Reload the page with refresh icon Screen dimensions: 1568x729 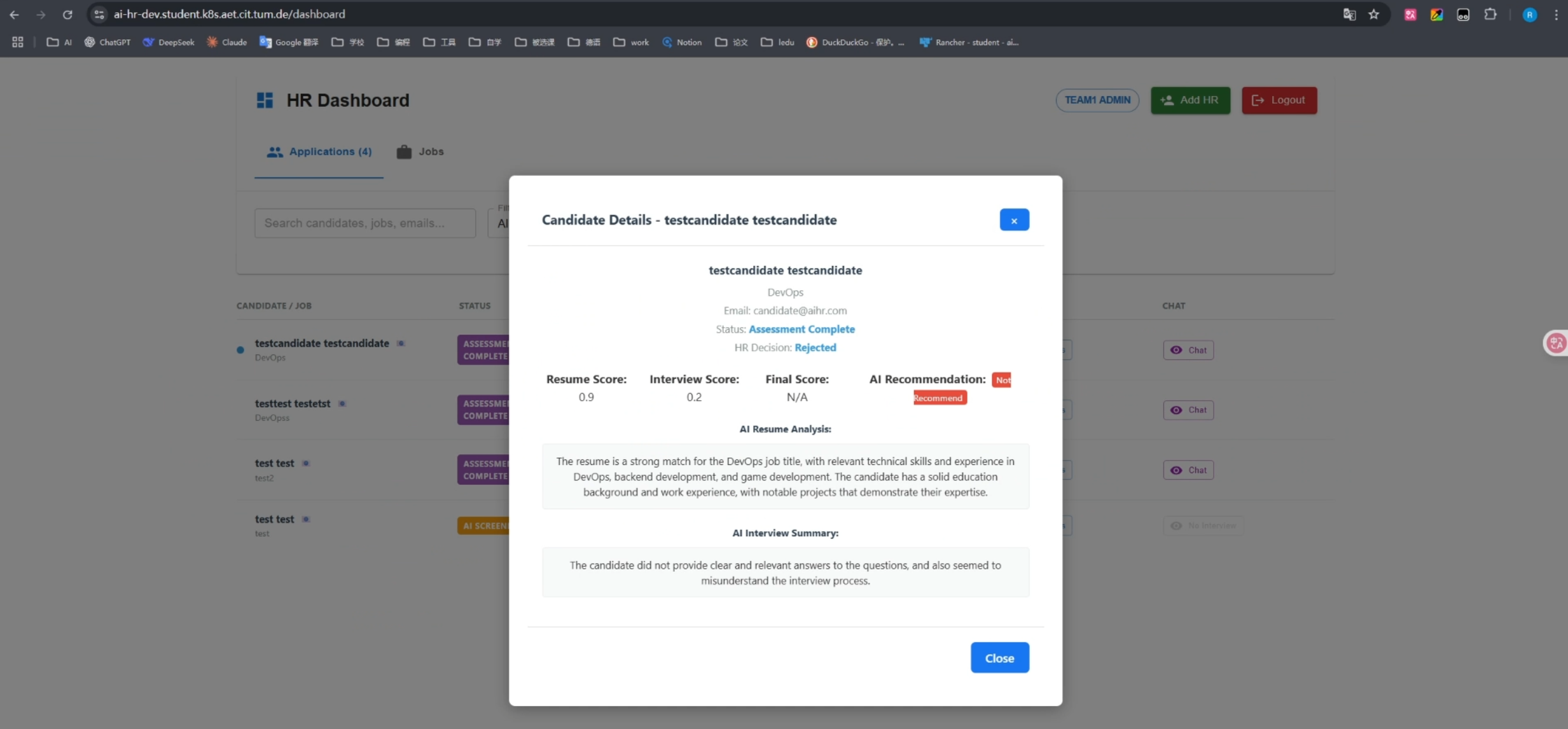67,14
